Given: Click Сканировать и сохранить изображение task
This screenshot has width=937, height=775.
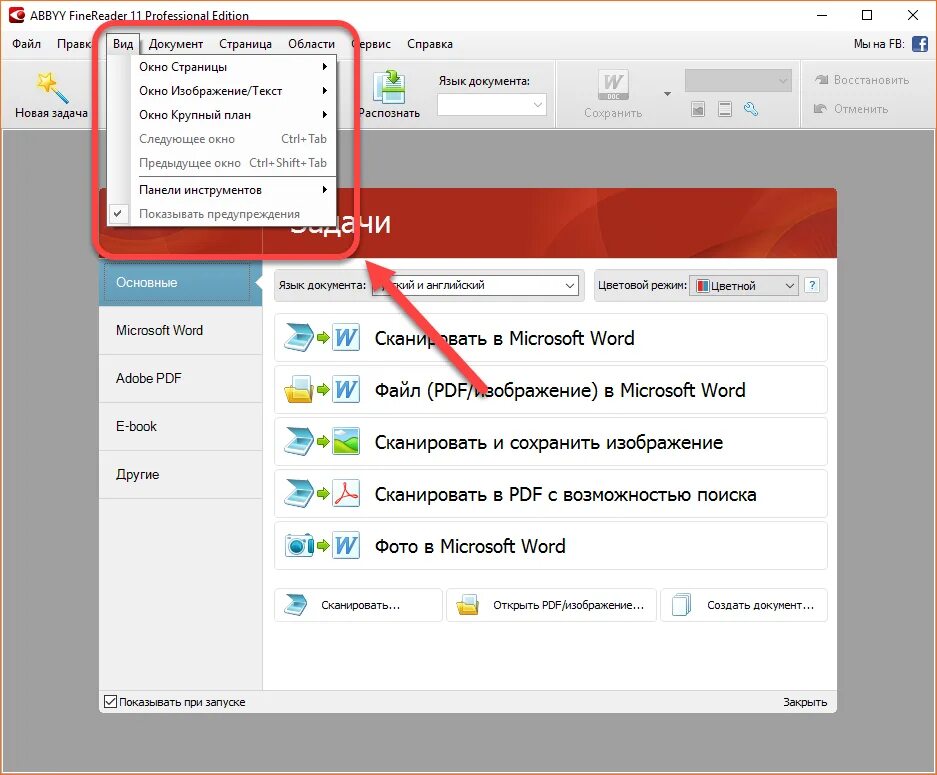Looking at the screenshot, I should point(550,442).
